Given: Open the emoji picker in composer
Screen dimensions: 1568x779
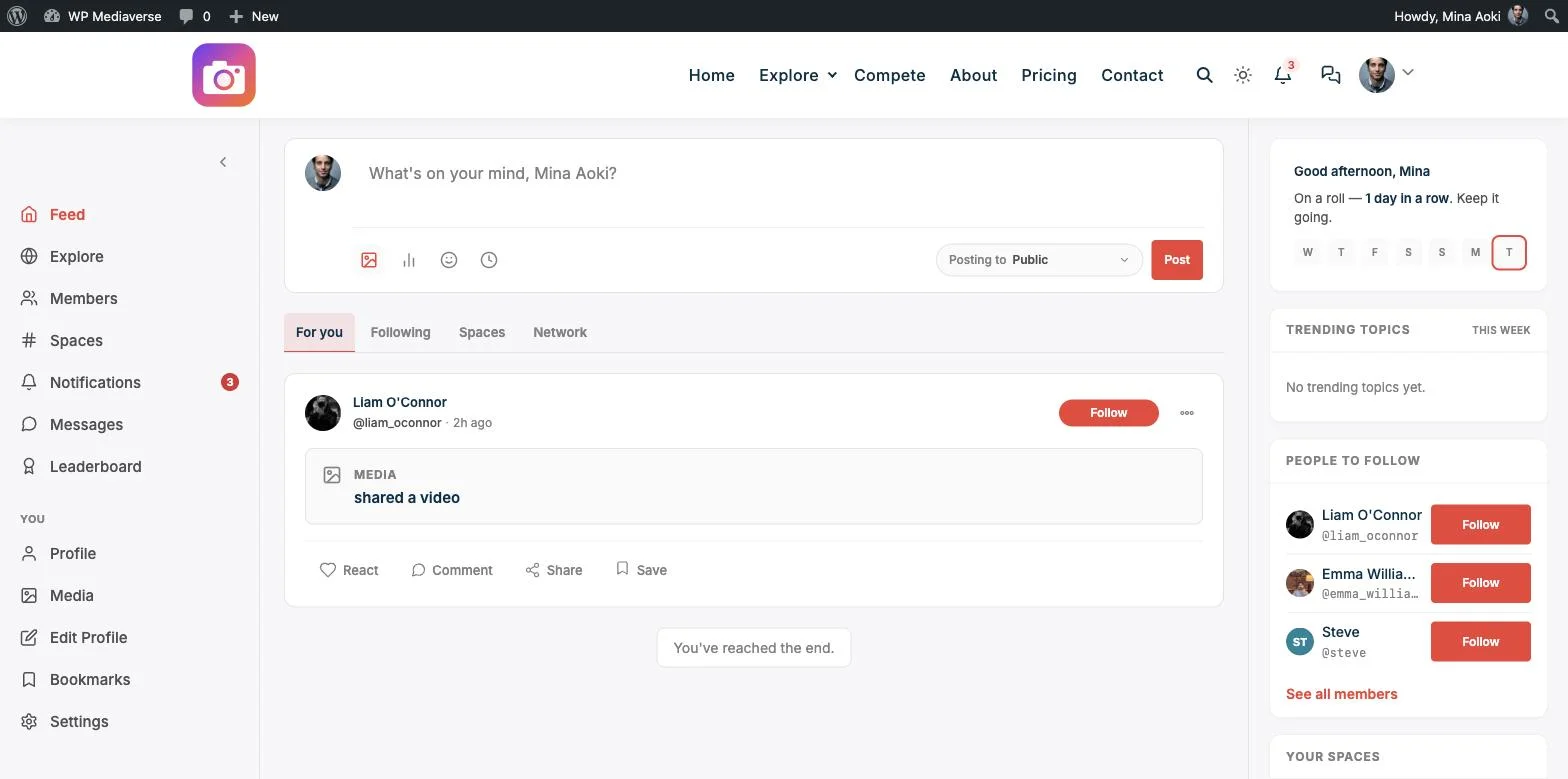Looking at the screenshot, I should [449, 260].
